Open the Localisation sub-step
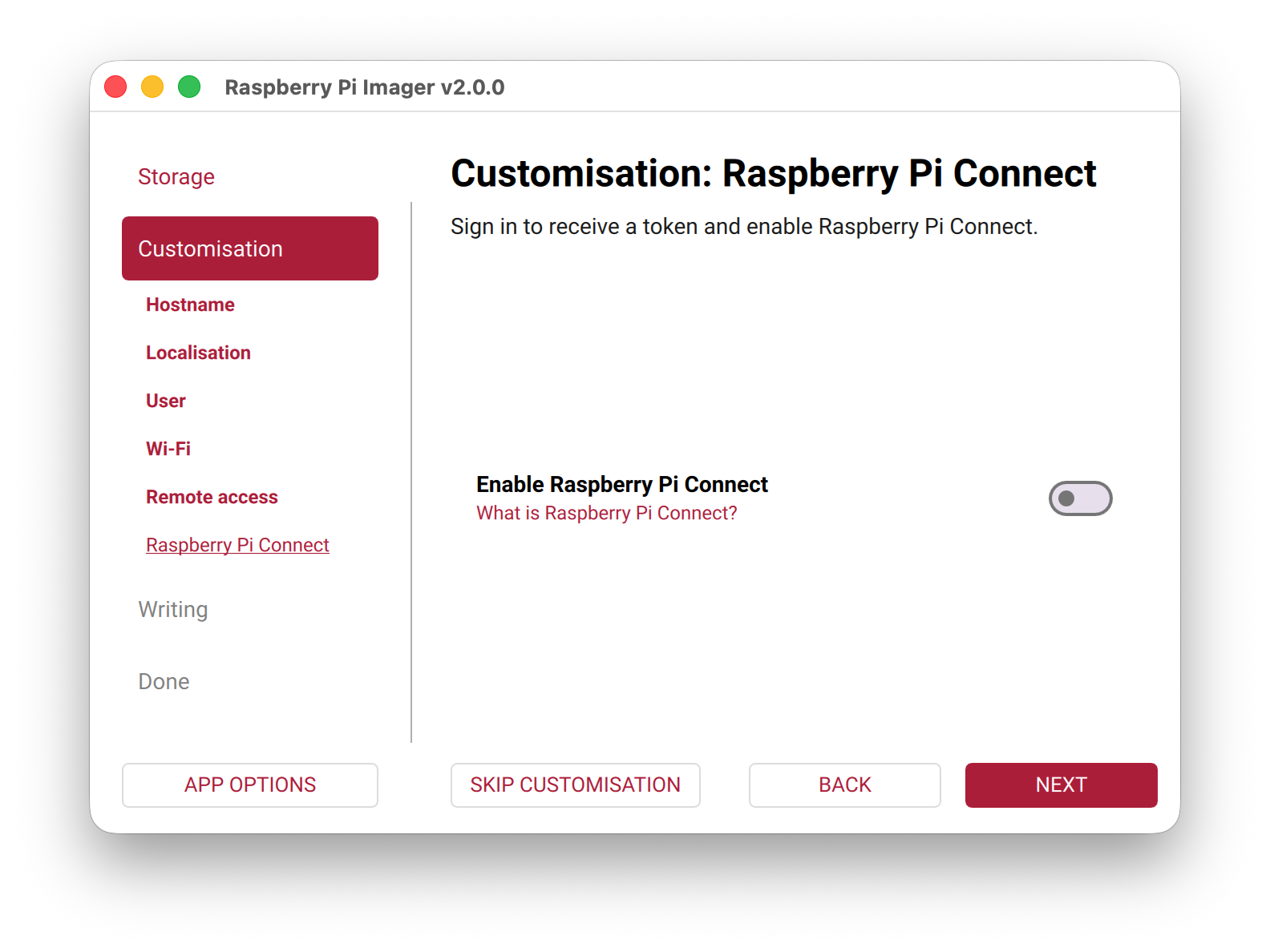The width and height of the screenshot is (1270, 952). point(198,353)
